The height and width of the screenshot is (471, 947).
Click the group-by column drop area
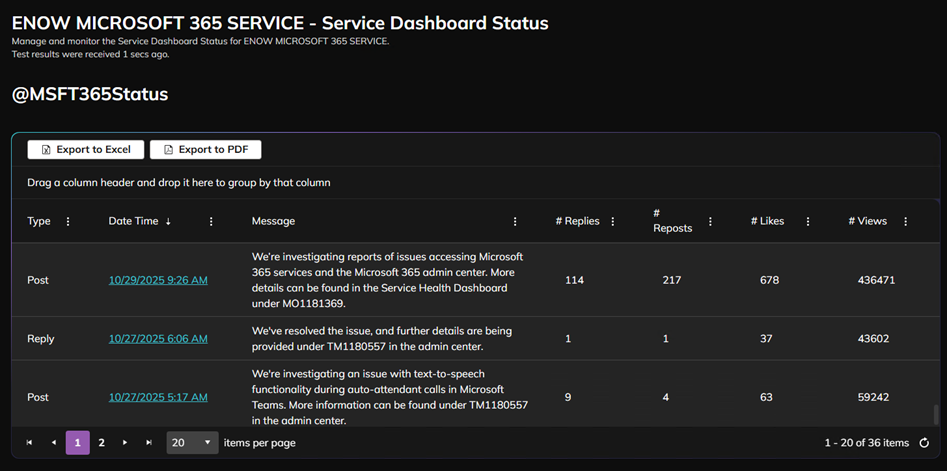(x=476, y=182)
